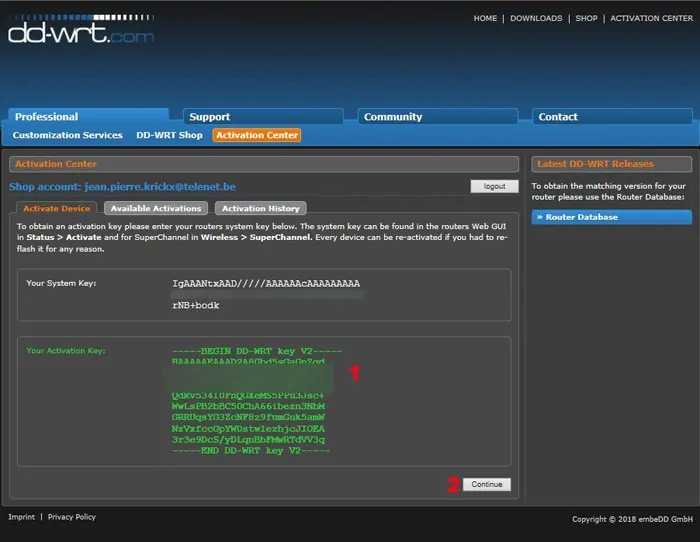Switch to the Activation History tab
Viewport: 700px width, 542px height.
click(x=261, y=208)
